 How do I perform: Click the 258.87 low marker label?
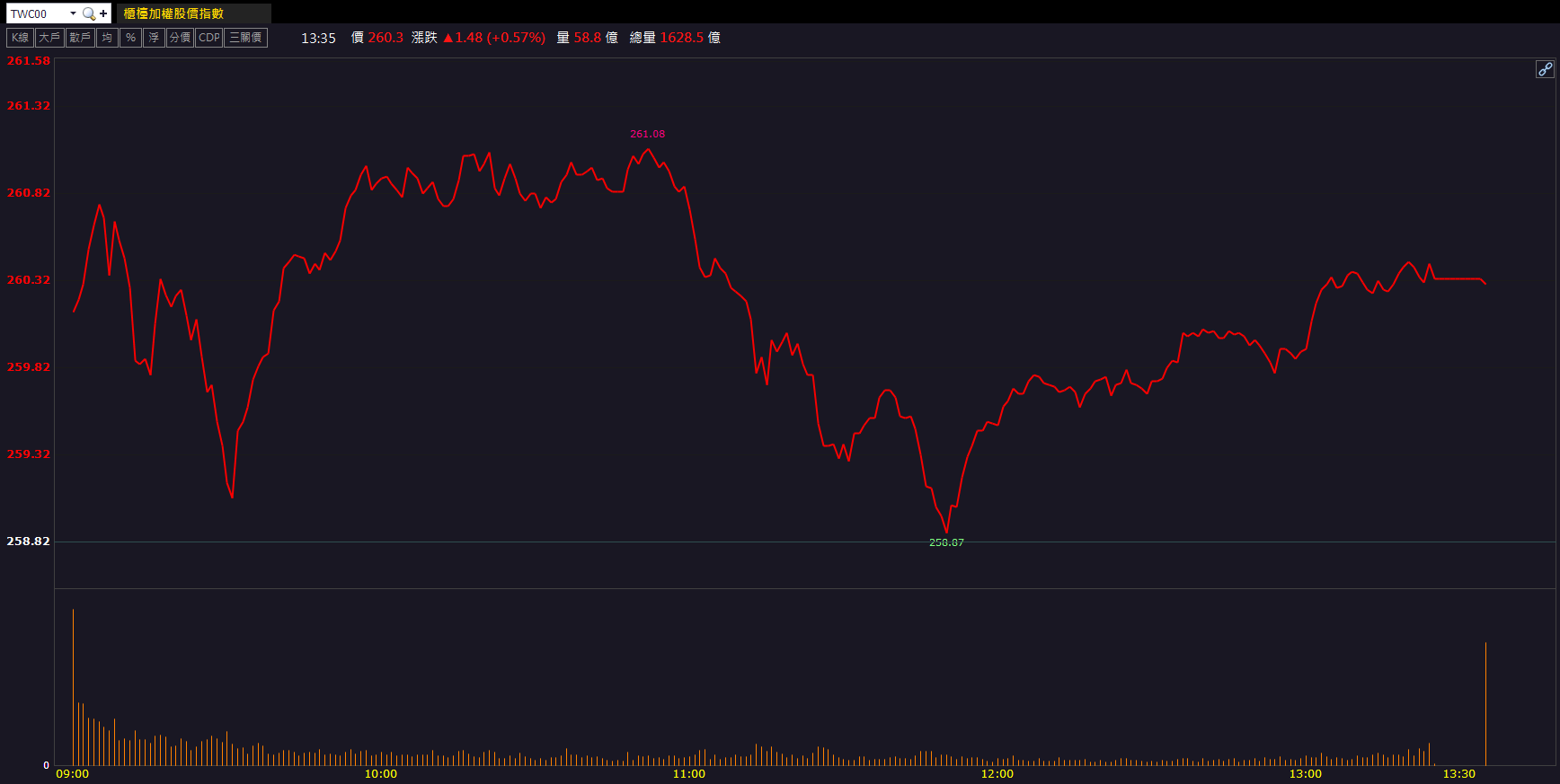[x=946, y=542]
